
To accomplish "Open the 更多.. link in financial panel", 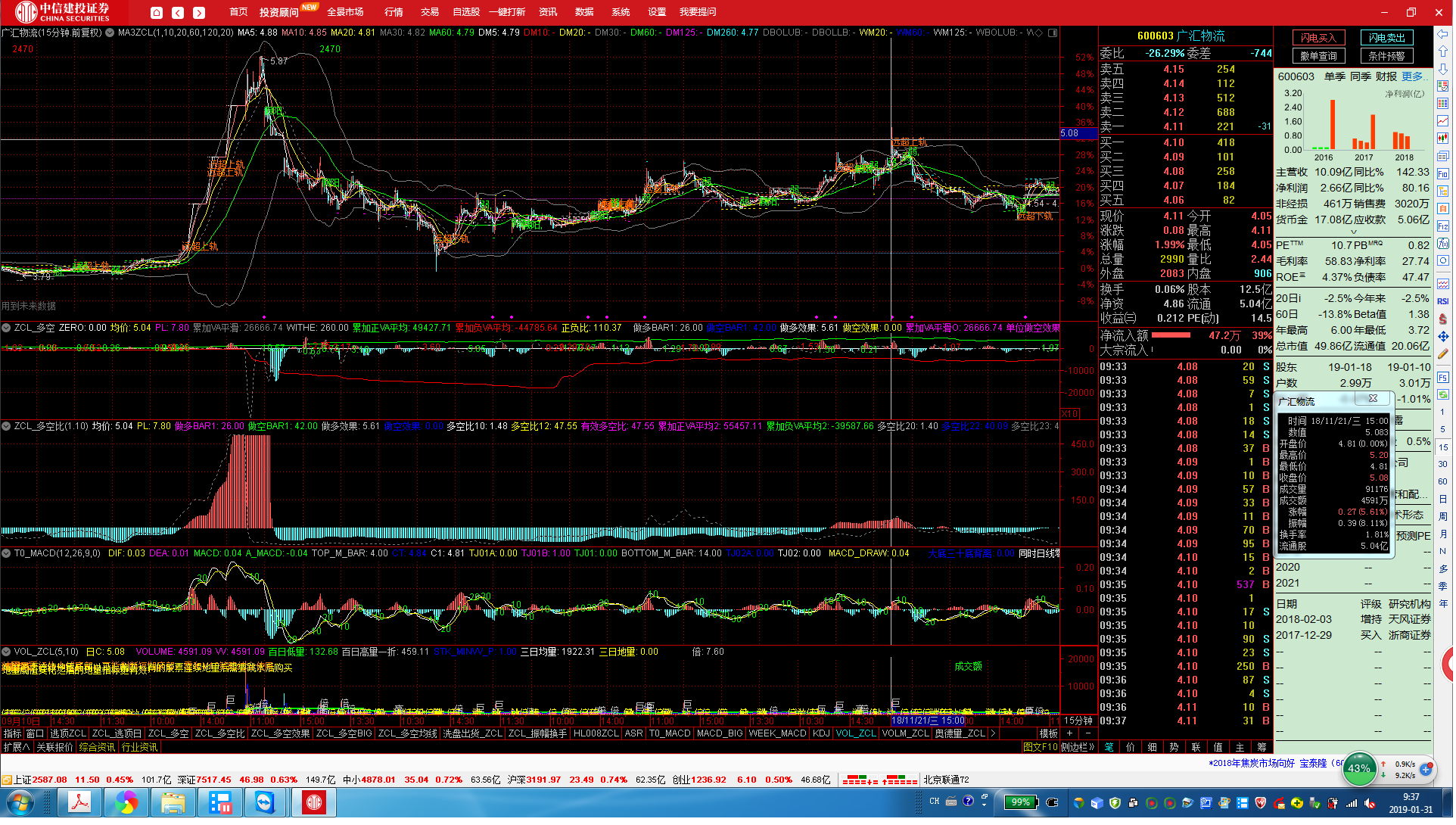I will (1414, 76).
